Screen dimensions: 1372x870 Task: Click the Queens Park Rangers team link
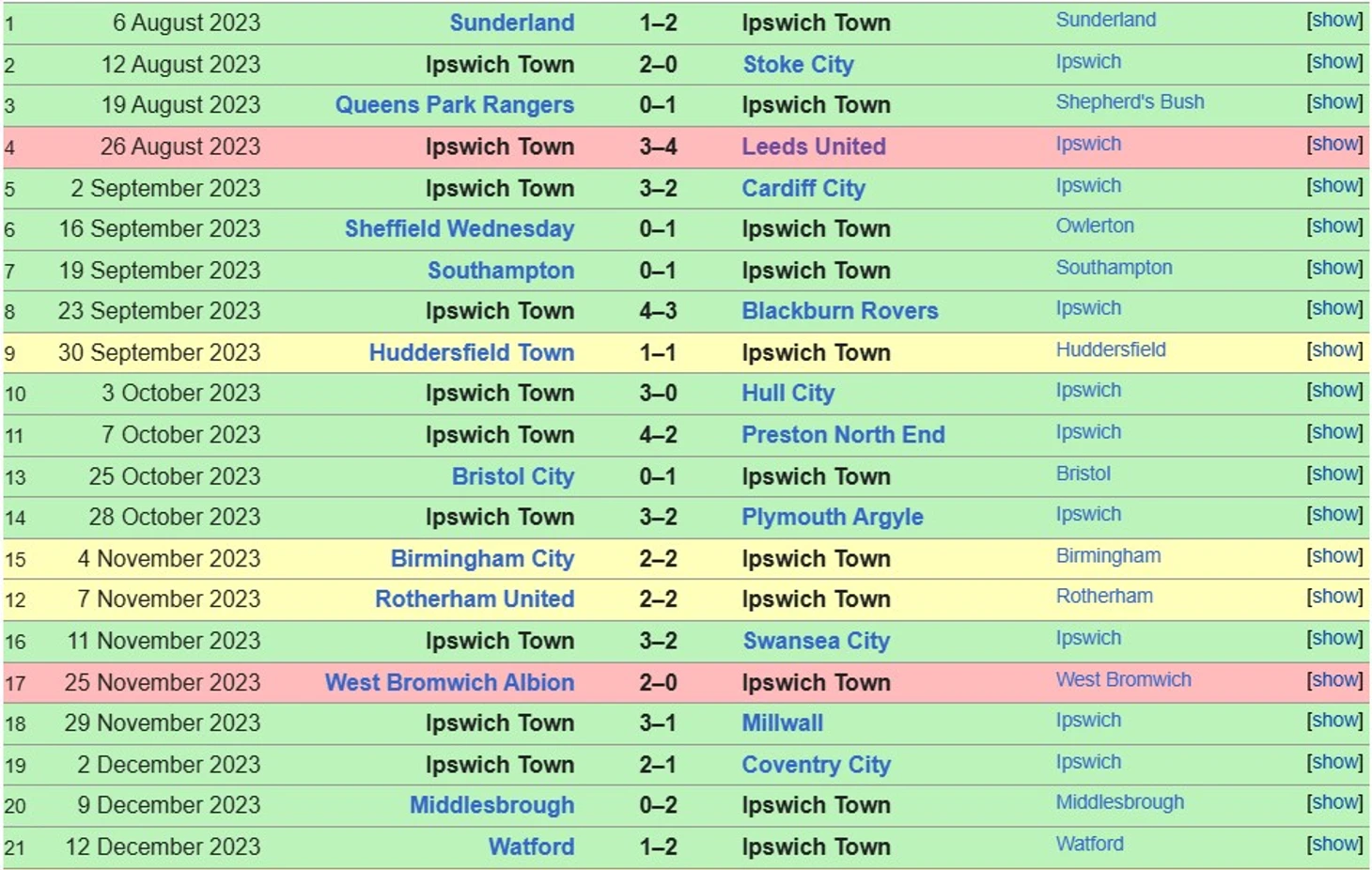coord(454,104)
